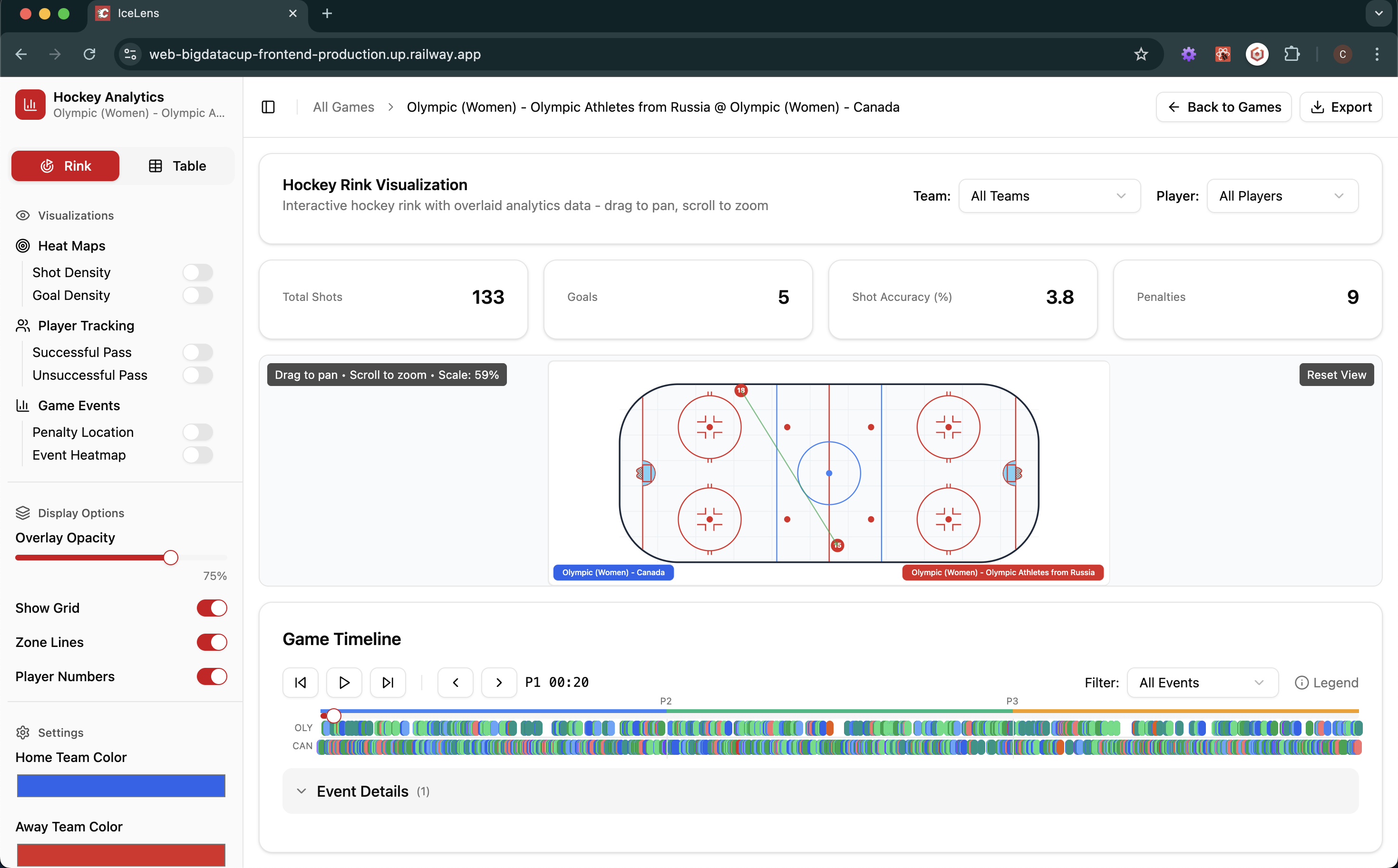Viewport: 1398px width, 868px height.
Task: Open the Home Team Color swatch
Action: tap(121, 785)
